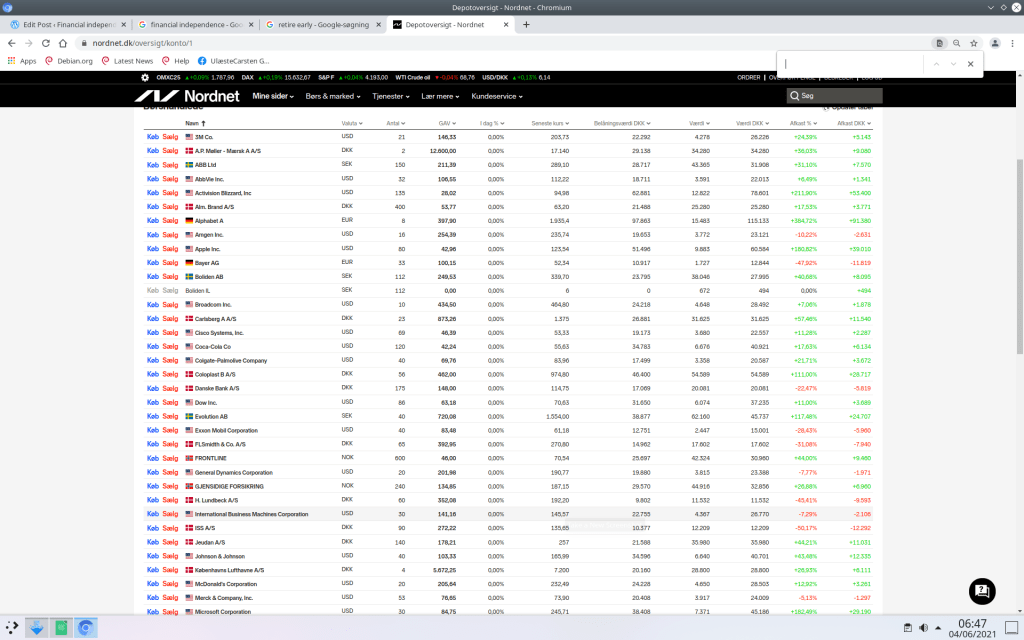Image resolution: width=1024 pixels, height=640 pixels.
Task: Click the Chromium icon in taskbar
Action: coord(86,628)
